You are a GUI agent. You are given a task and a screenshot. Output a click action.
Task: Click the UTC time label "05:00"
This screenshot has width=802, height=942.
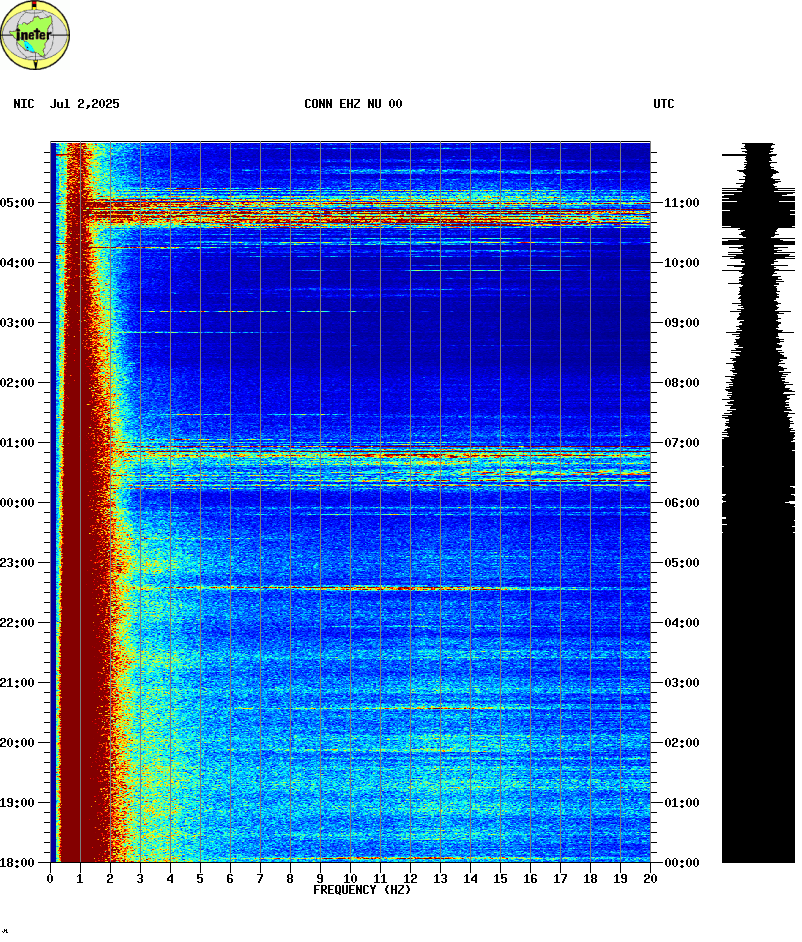(682, 563)
